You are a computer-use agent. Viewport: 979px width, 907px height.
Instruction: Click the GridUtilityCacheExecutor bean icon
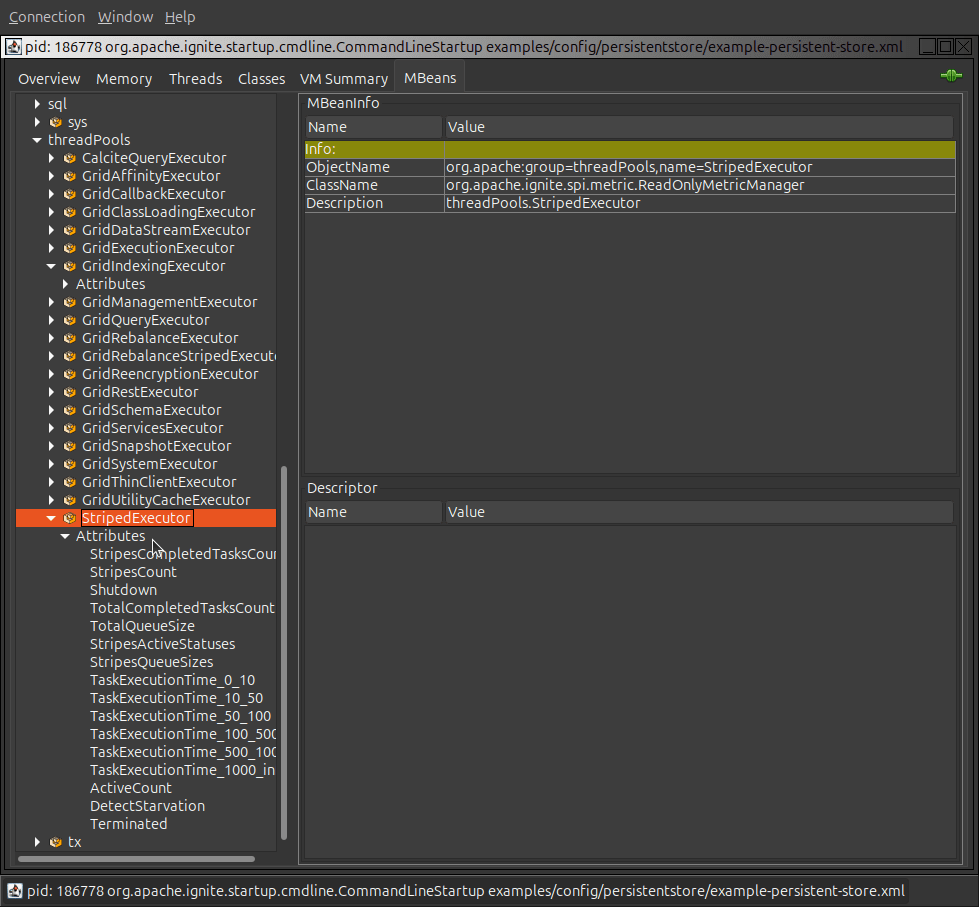pos(70,500)
